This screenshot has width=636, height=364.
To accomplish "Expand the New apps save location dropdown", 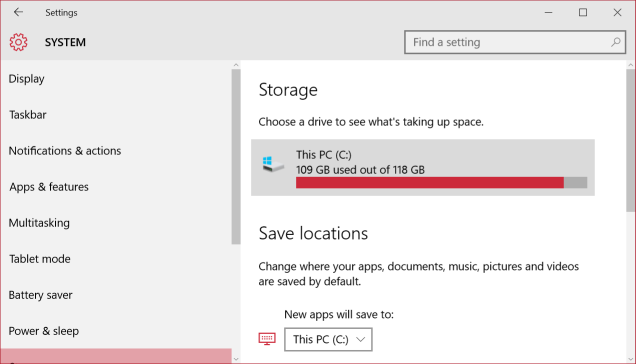I will (328, 339).
